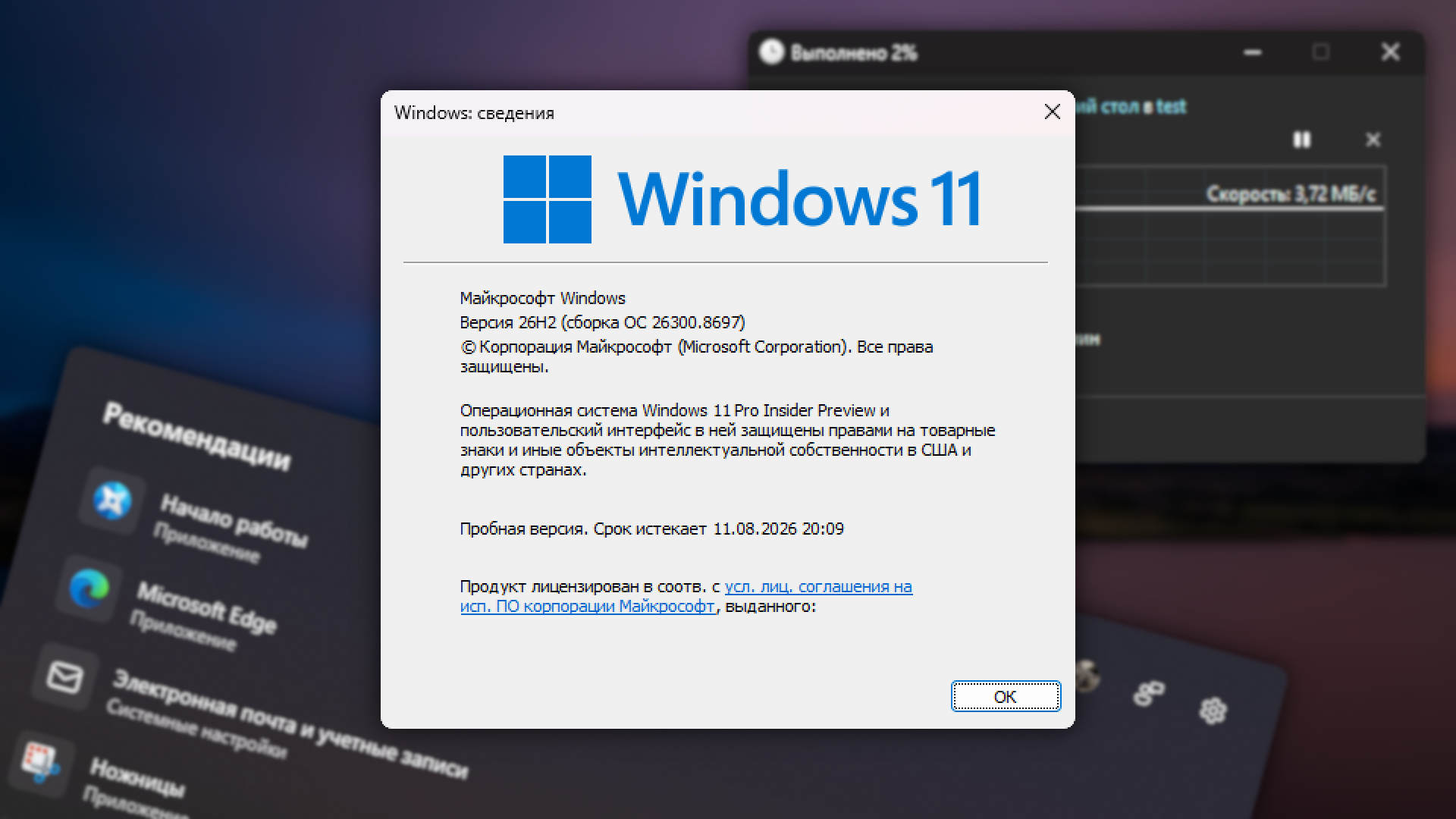Click the "Рекомендации" heading in Start menu
The height and width of the screenshot is (819, 1456).
[196, 436]
